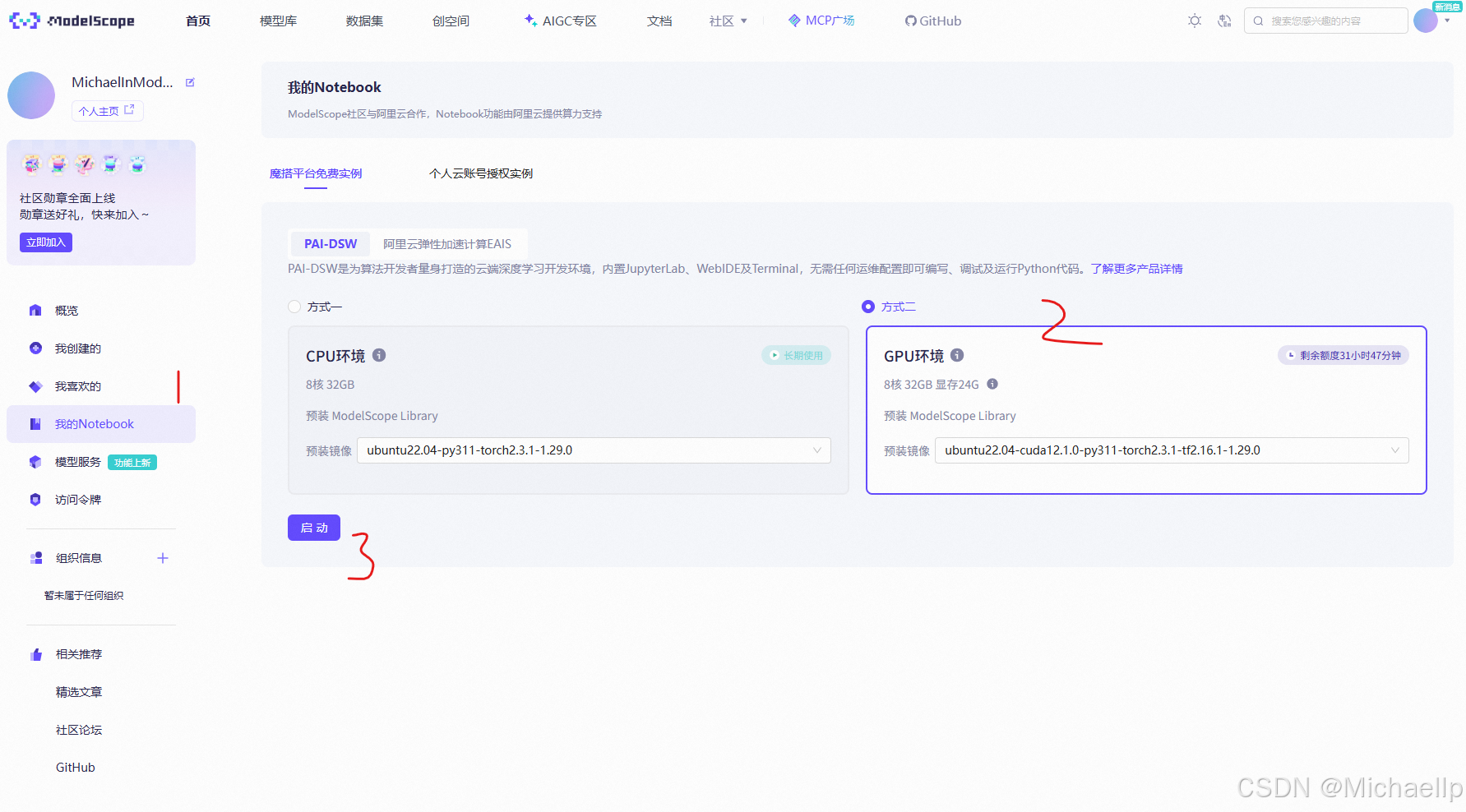
Task: Open 了解更多产品详情 link
Action: [1136, 269]
